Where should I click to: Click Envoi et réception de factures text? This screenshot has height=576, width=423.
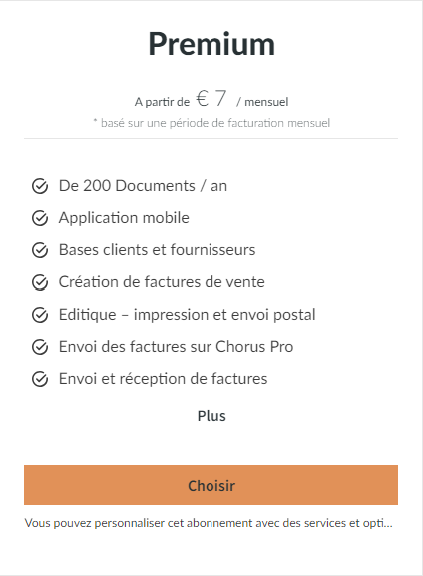pyautogui.click(x=163, y=379)
